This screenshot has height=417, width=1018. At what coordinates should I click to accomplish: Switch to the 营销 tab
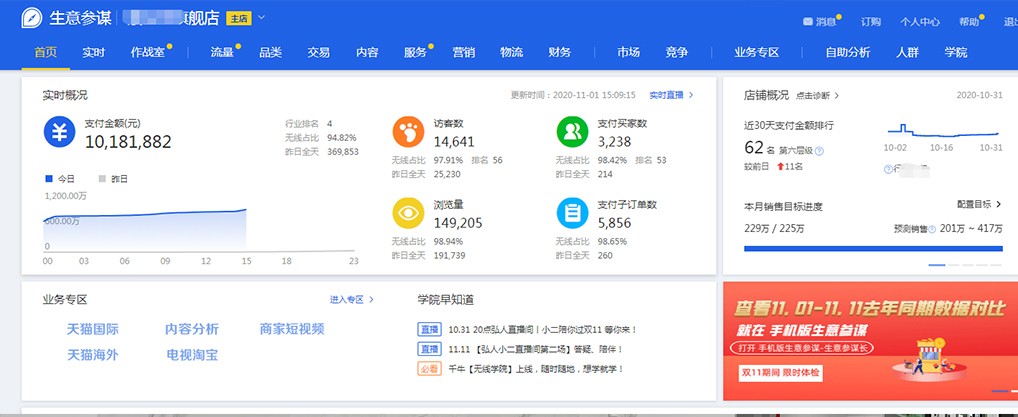pyautogui.click(x=464, y=53)
